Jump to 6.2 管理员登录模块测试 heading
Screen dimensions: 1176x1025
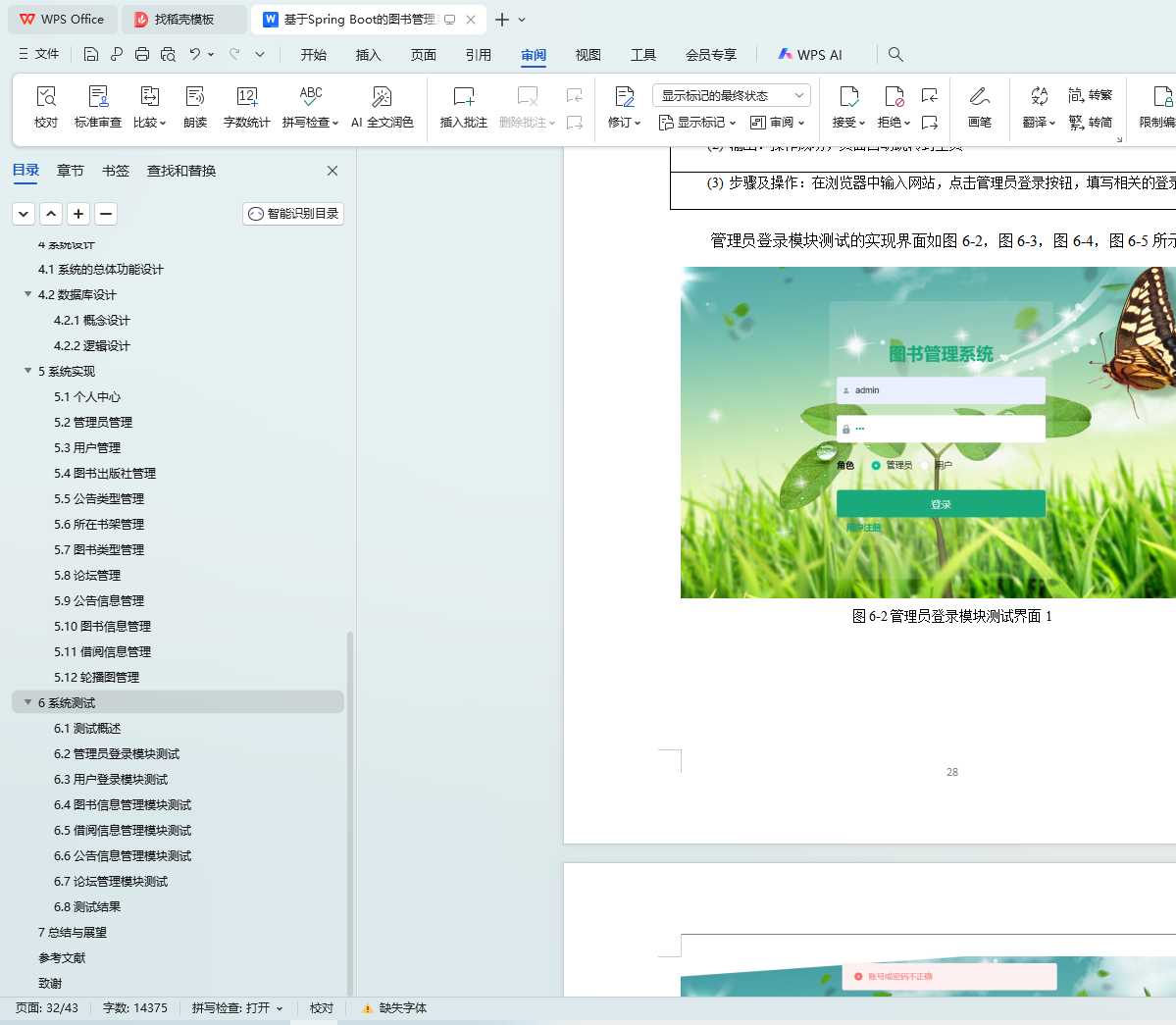tap(117, 753)
